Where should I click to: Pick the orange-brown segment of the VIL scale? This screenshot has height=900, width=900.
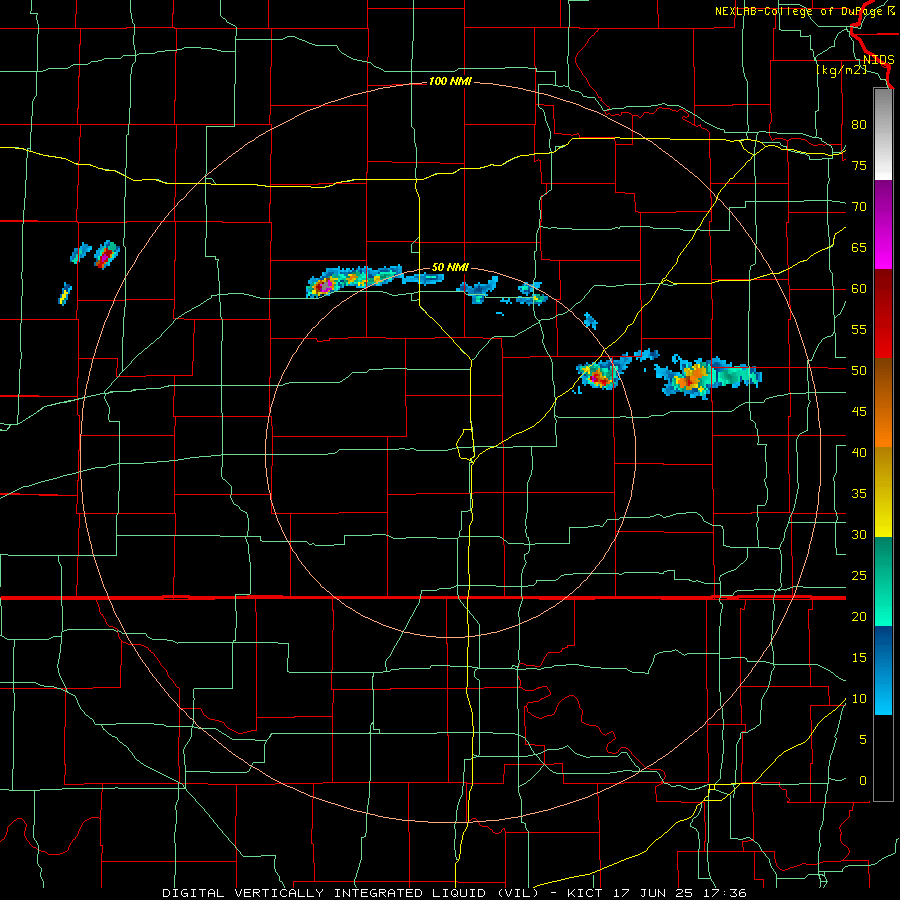point(883,402)
